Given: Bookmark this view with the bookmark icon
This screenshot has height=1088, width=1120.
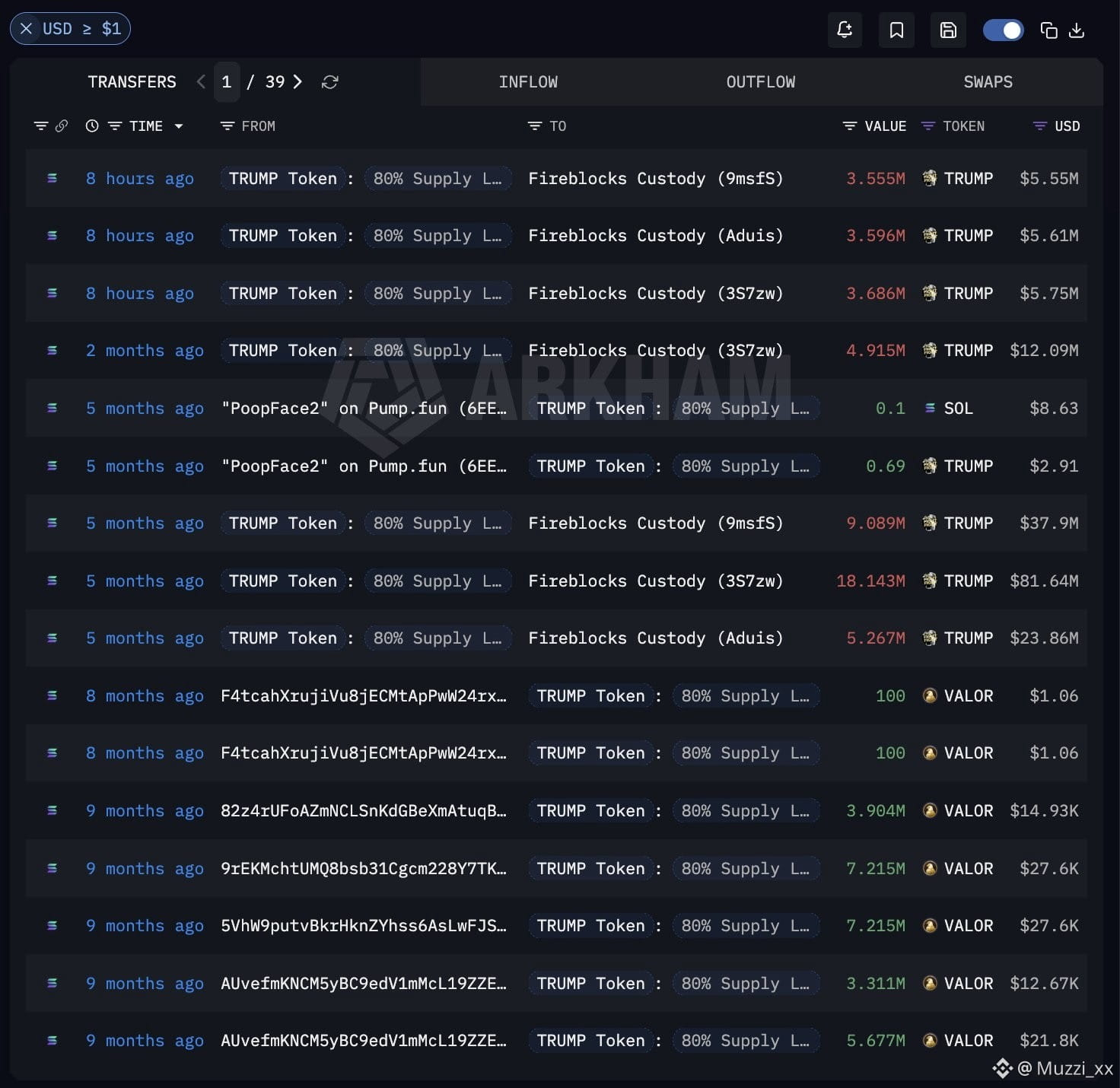Looking at the screenshot, I should tap(896, 30).
